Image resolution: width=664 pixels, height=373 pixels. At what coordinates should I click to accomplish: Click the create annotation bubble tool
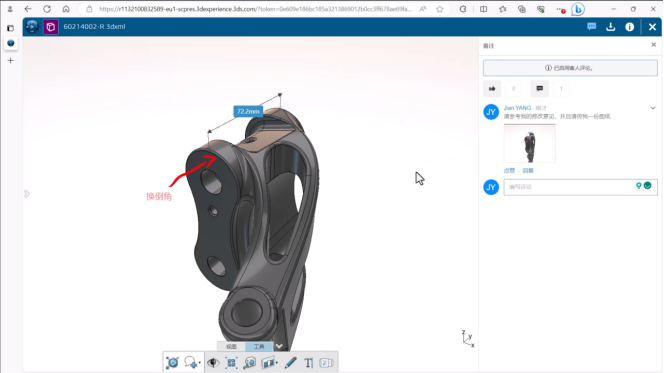(x=190, y=363)
